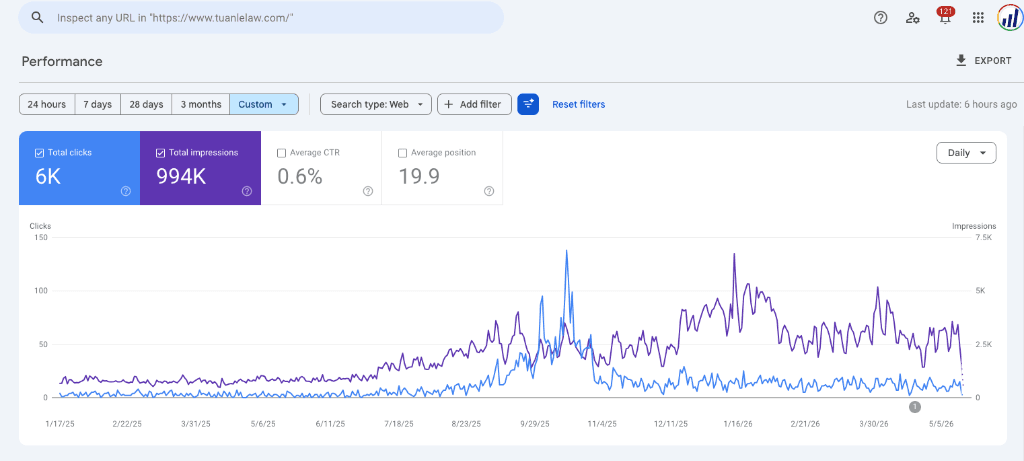Open the notifications bell with 121 badge
Screen dimensions: 1024x461
pyautogui.click(x=944, y=16)
